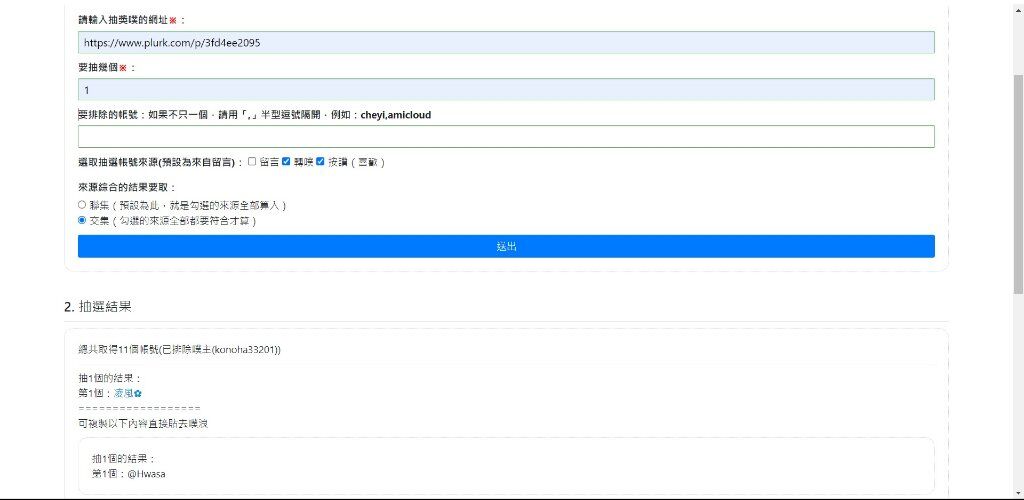
Task: Select the 聯集 union radio option
Action: pos(82,205)
